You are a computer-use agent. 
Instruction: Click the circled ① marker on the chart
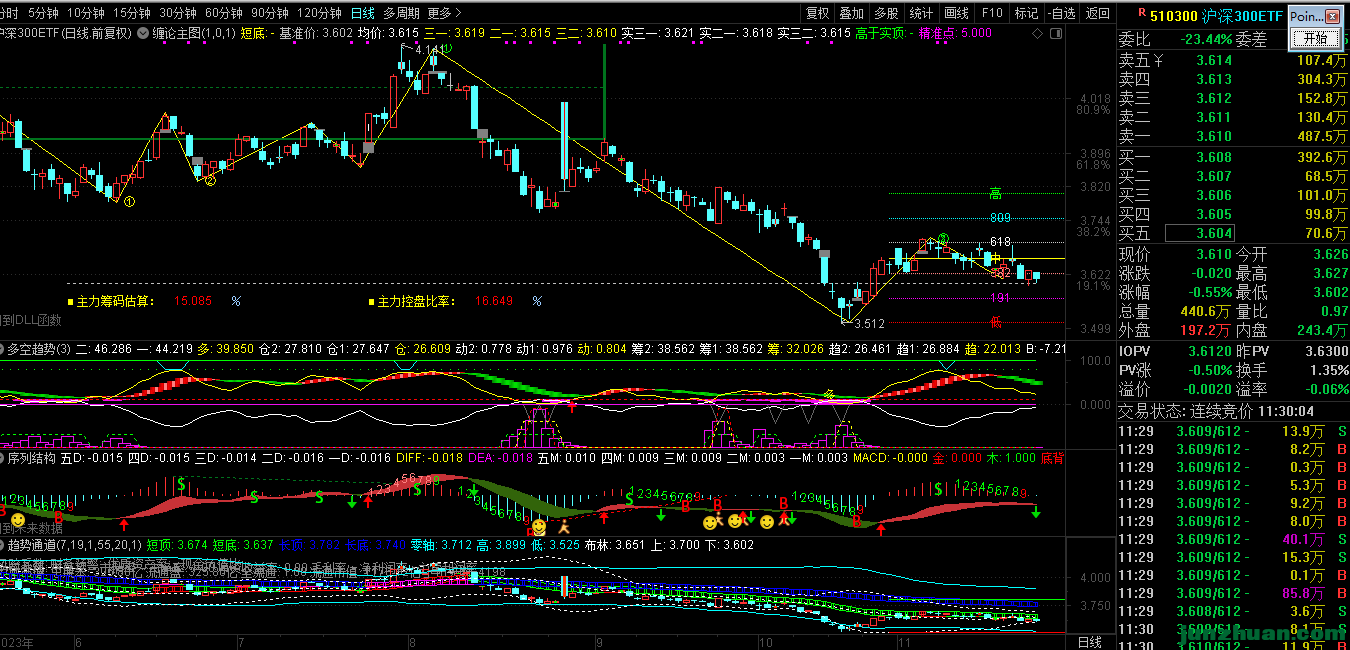coord(130,202)
